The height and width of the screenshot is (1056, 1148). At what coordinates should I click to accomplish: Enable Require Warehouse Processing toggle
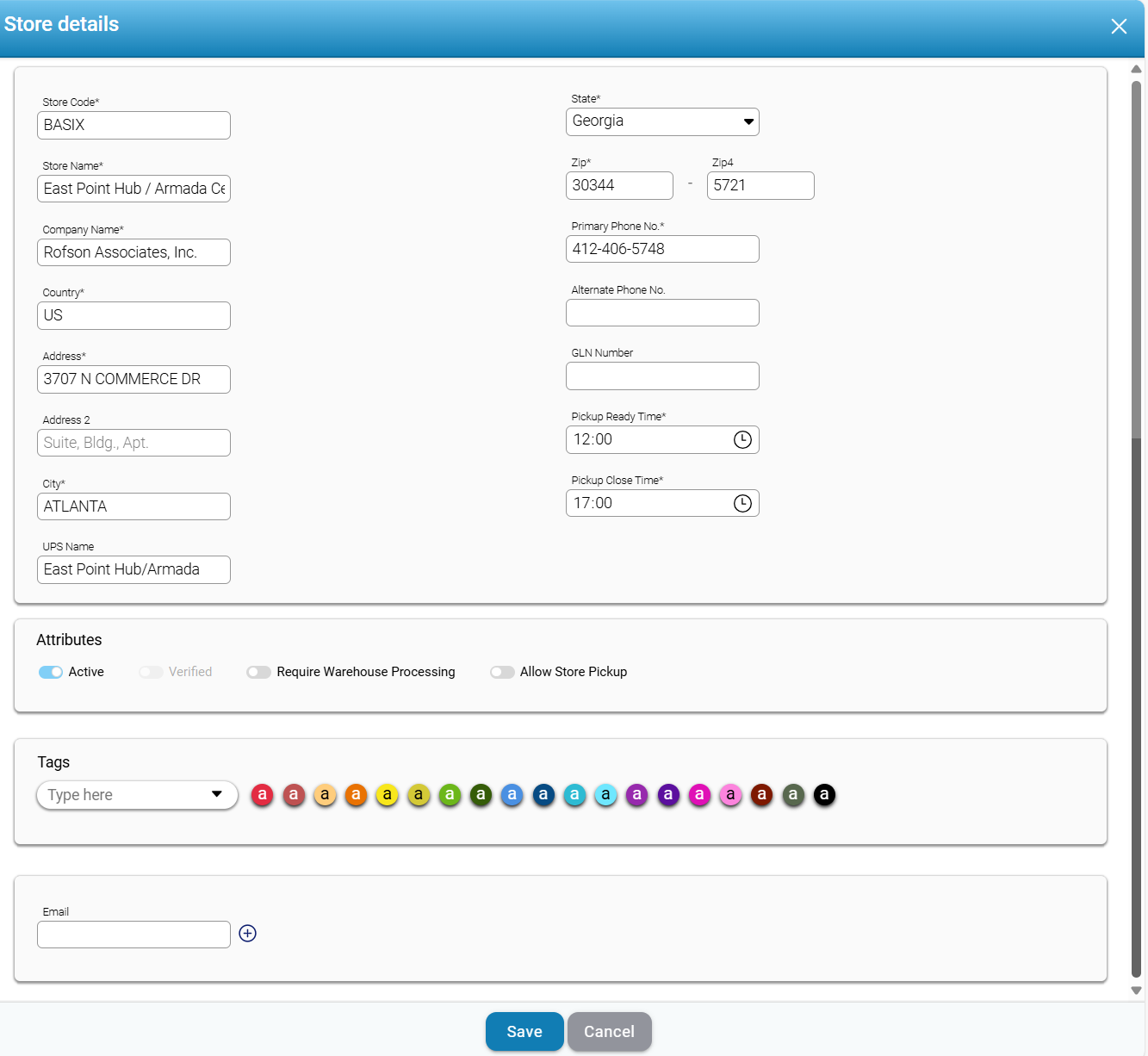(x=258, y=673)
